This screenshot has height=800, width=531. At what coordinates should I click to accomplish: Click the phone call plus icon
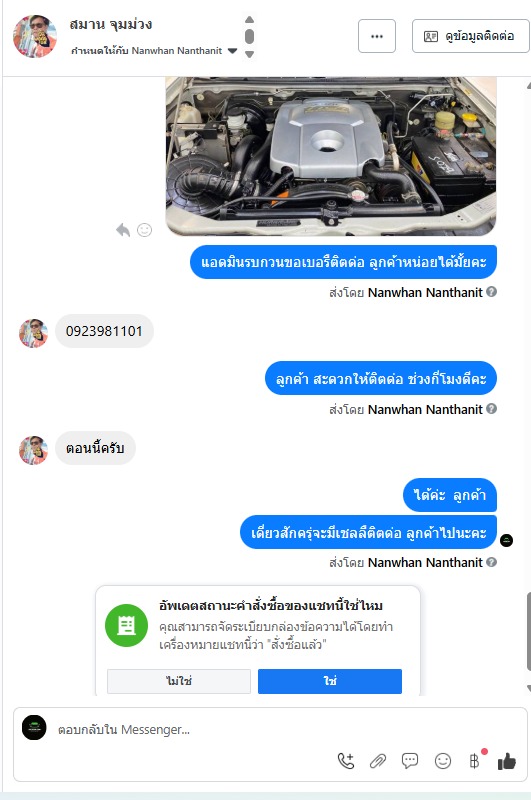click(x=346, y=761)
